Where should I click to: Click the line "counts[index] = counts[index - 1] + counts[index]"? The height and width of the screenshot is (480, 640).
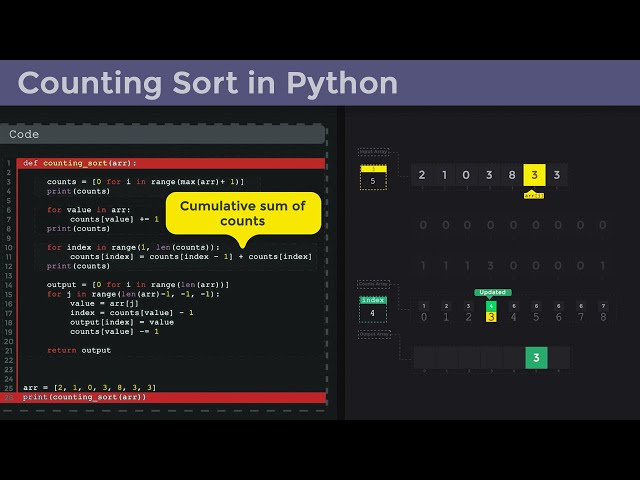191,257
